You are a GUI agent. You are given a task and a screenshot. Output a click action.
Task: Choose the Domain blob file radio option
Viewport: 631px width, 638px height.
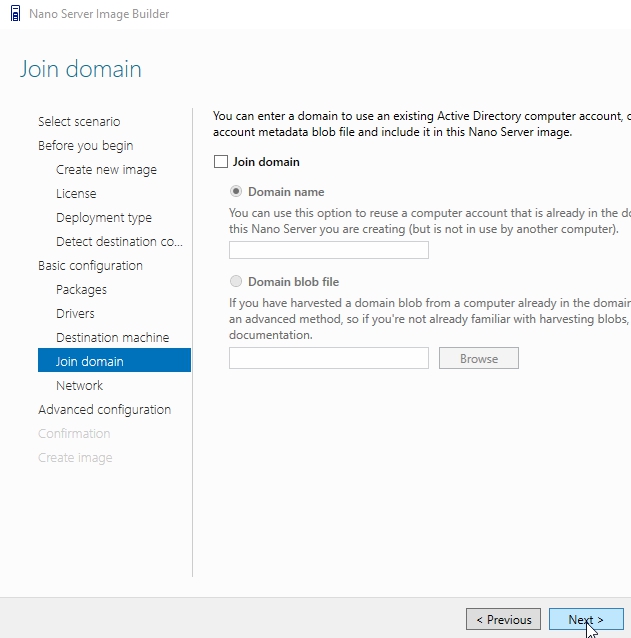(x=236, y=282)
